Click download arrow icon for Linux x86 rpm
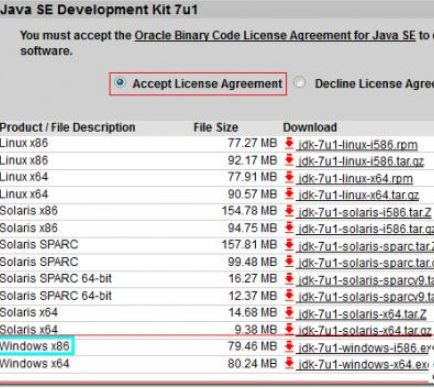This screenshot has height=389, width=434. pos(289,143)
